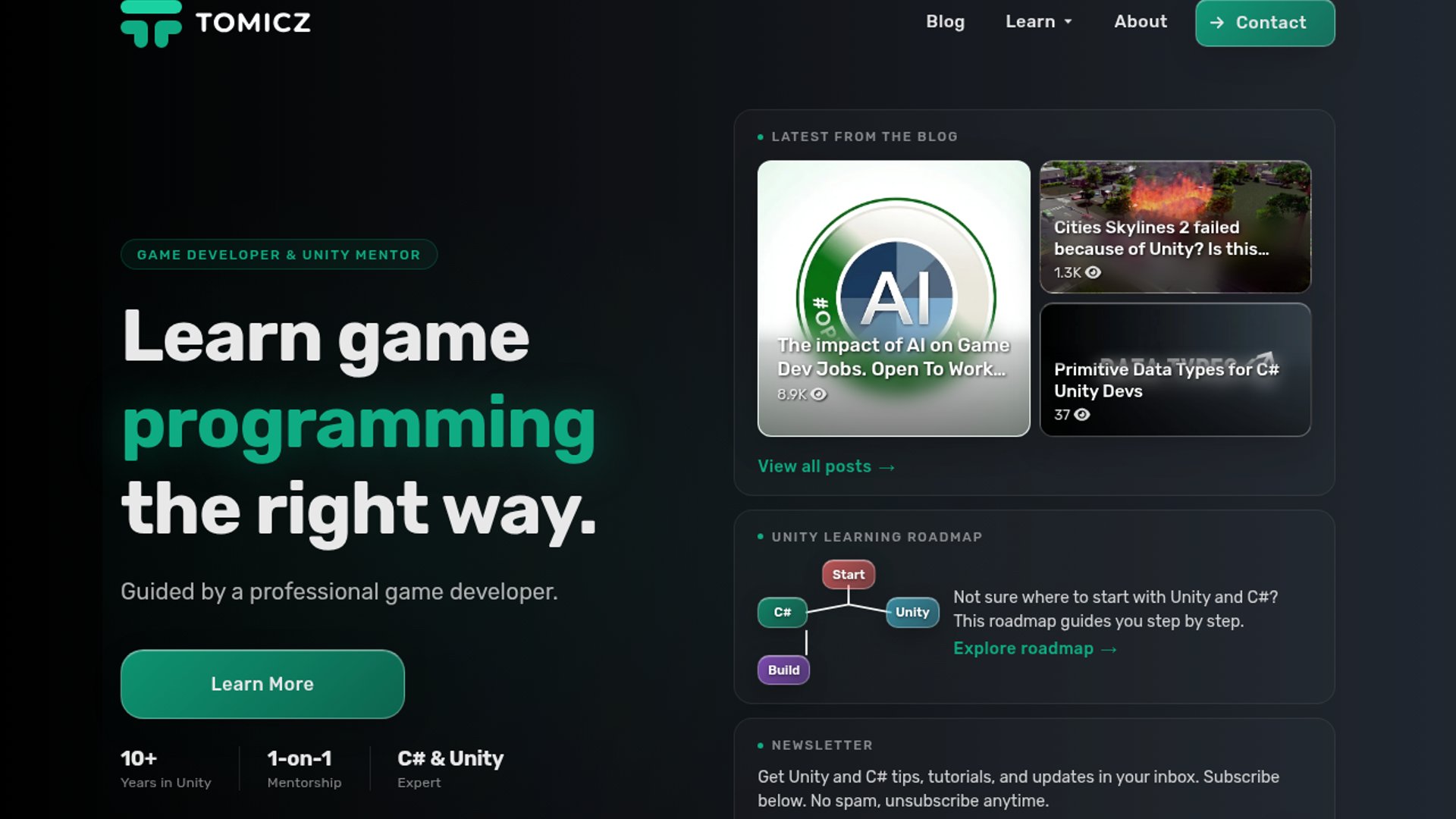
Task: Open the Blog menu item
Action: click(945, 22)
